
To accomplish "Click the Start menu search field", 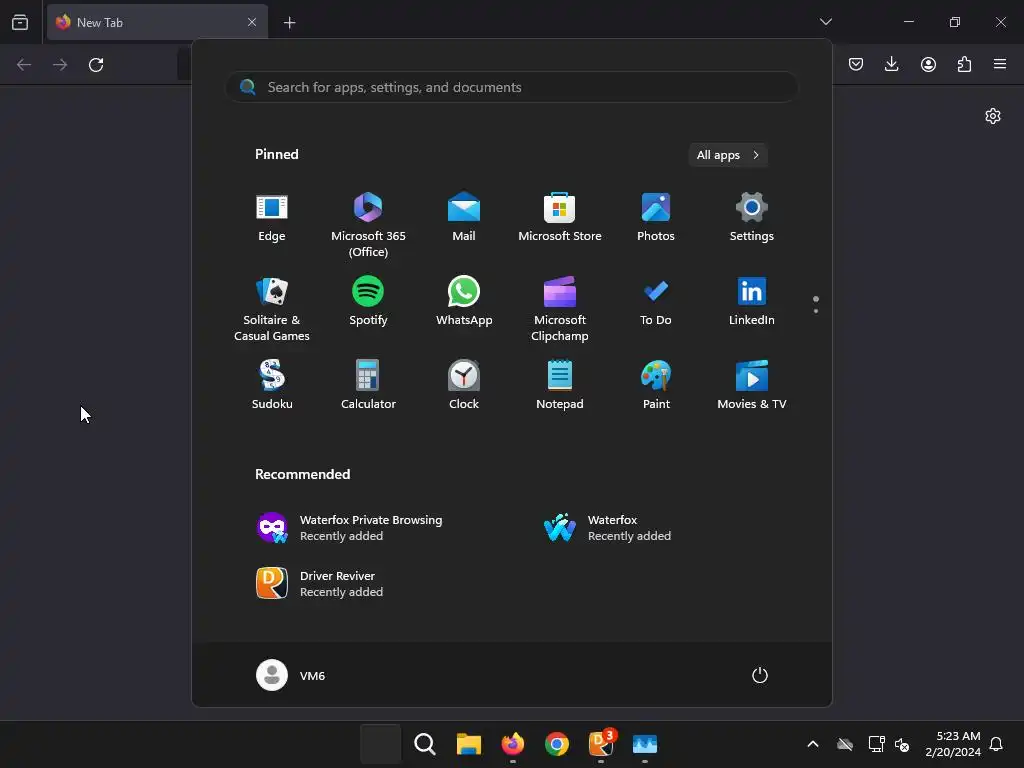I will tap(511, 87).
